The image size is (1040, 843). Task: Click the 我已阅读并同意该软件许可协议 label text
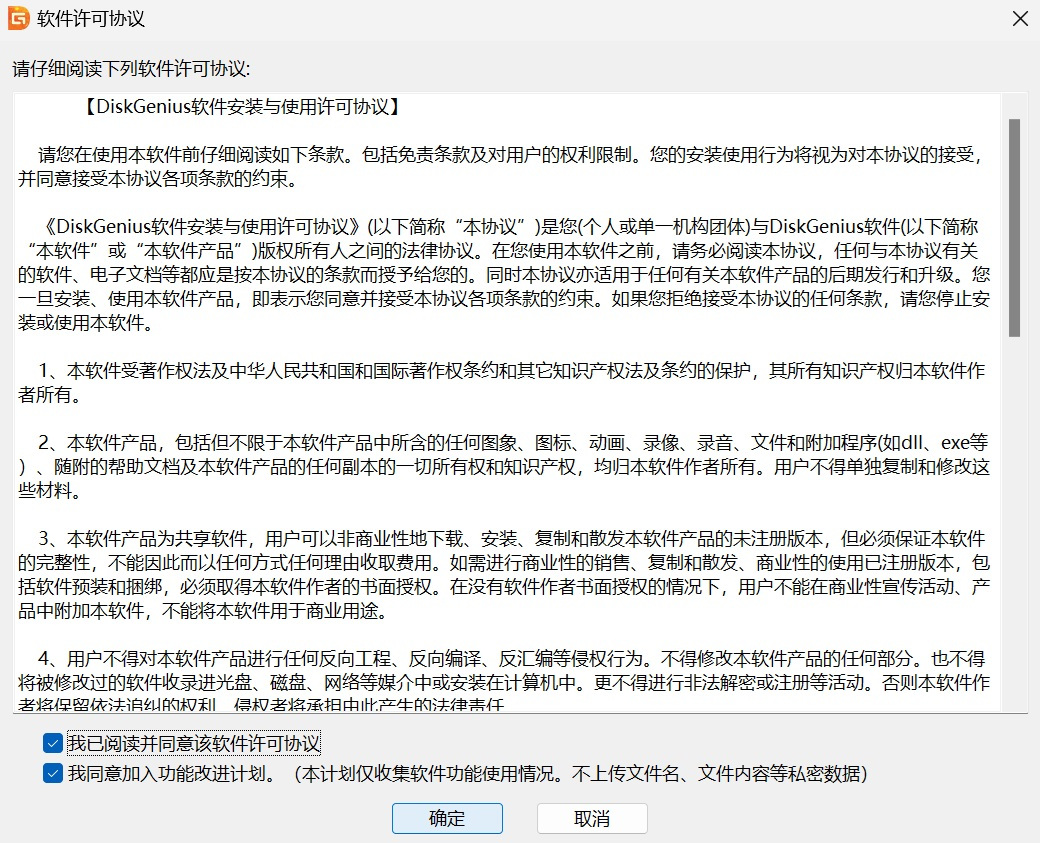193,744
